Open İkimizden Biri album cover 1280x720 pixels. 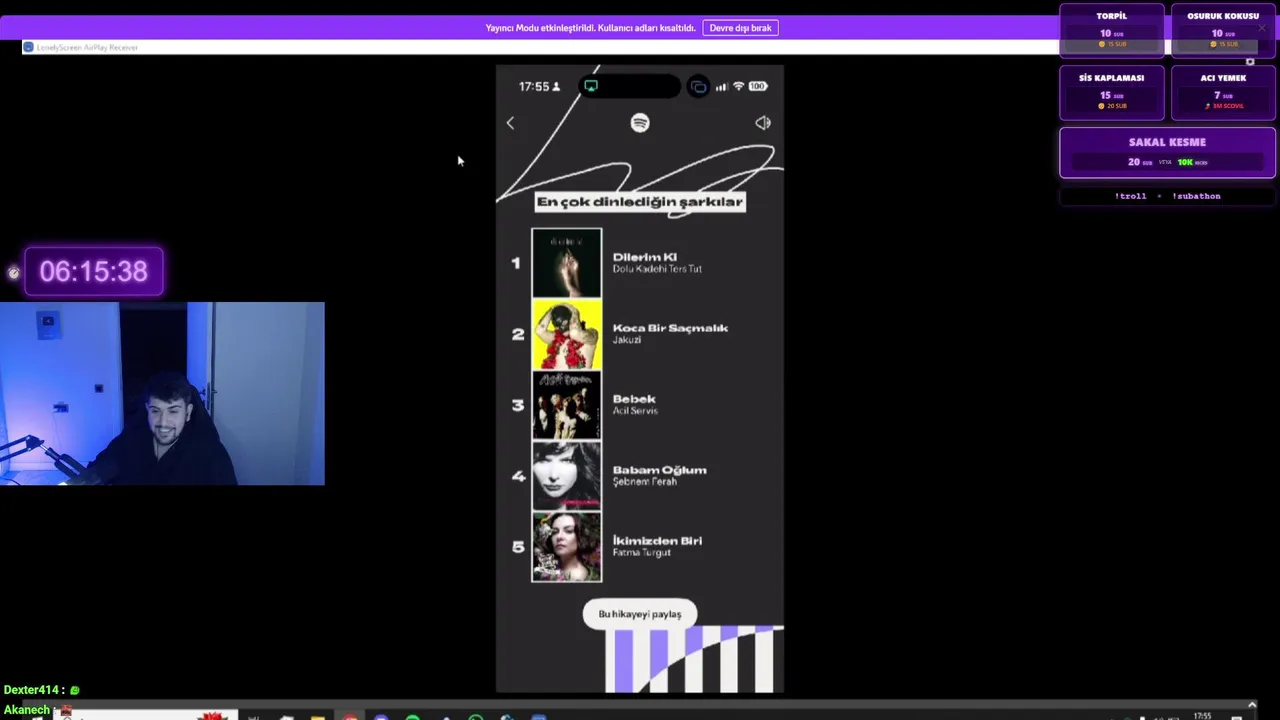(x=567, y=547)
